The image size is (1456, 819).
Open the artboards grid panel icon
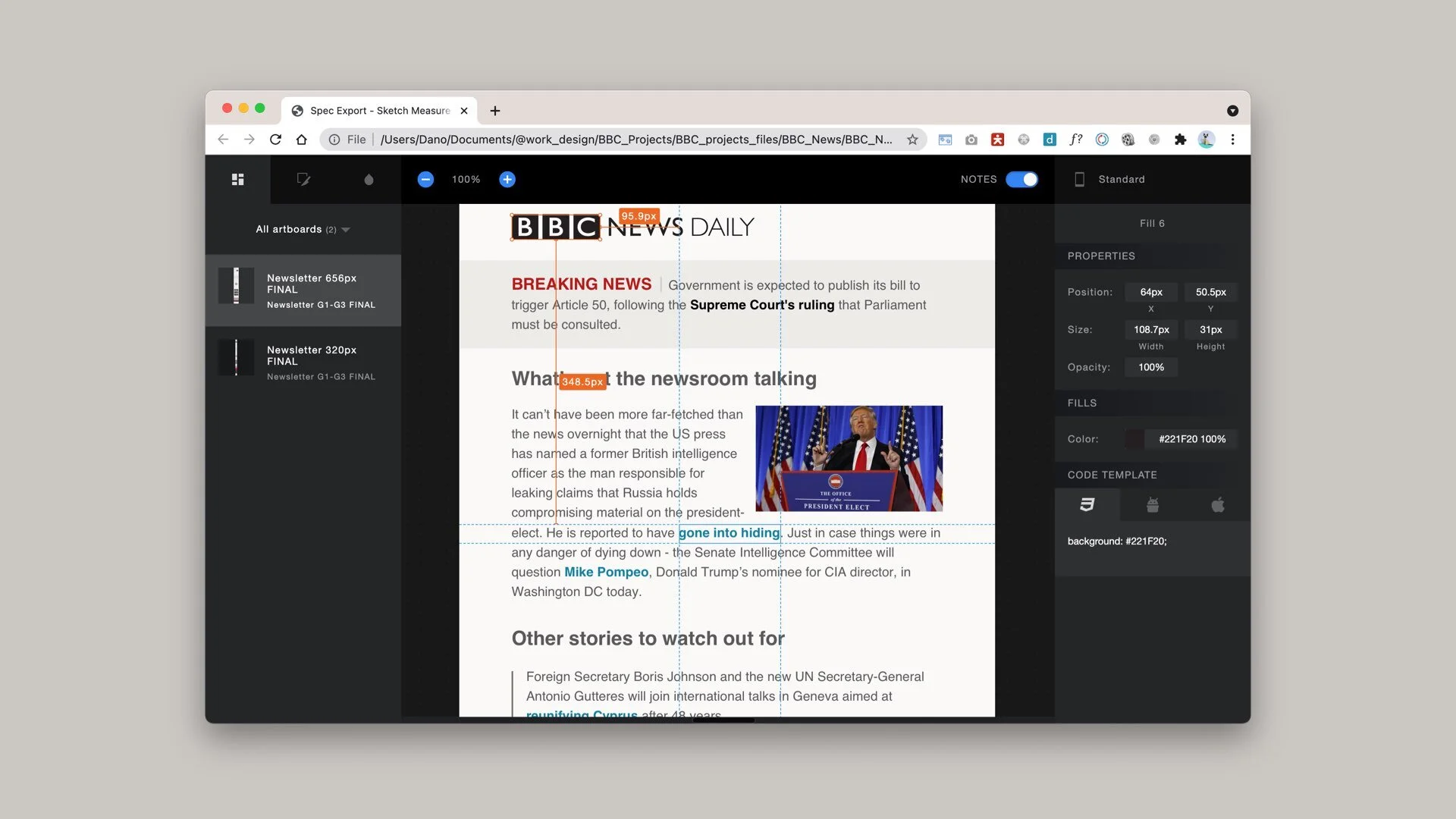pyautogui.click(x=237, y=180)
